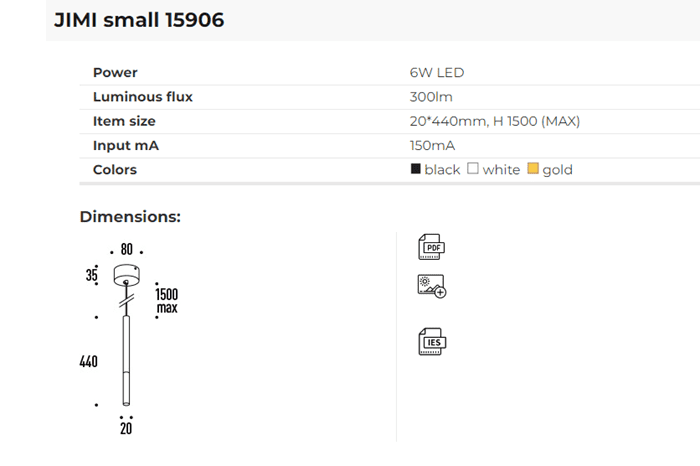
Task: Choose the white color swatch
Action: point(474,169)
